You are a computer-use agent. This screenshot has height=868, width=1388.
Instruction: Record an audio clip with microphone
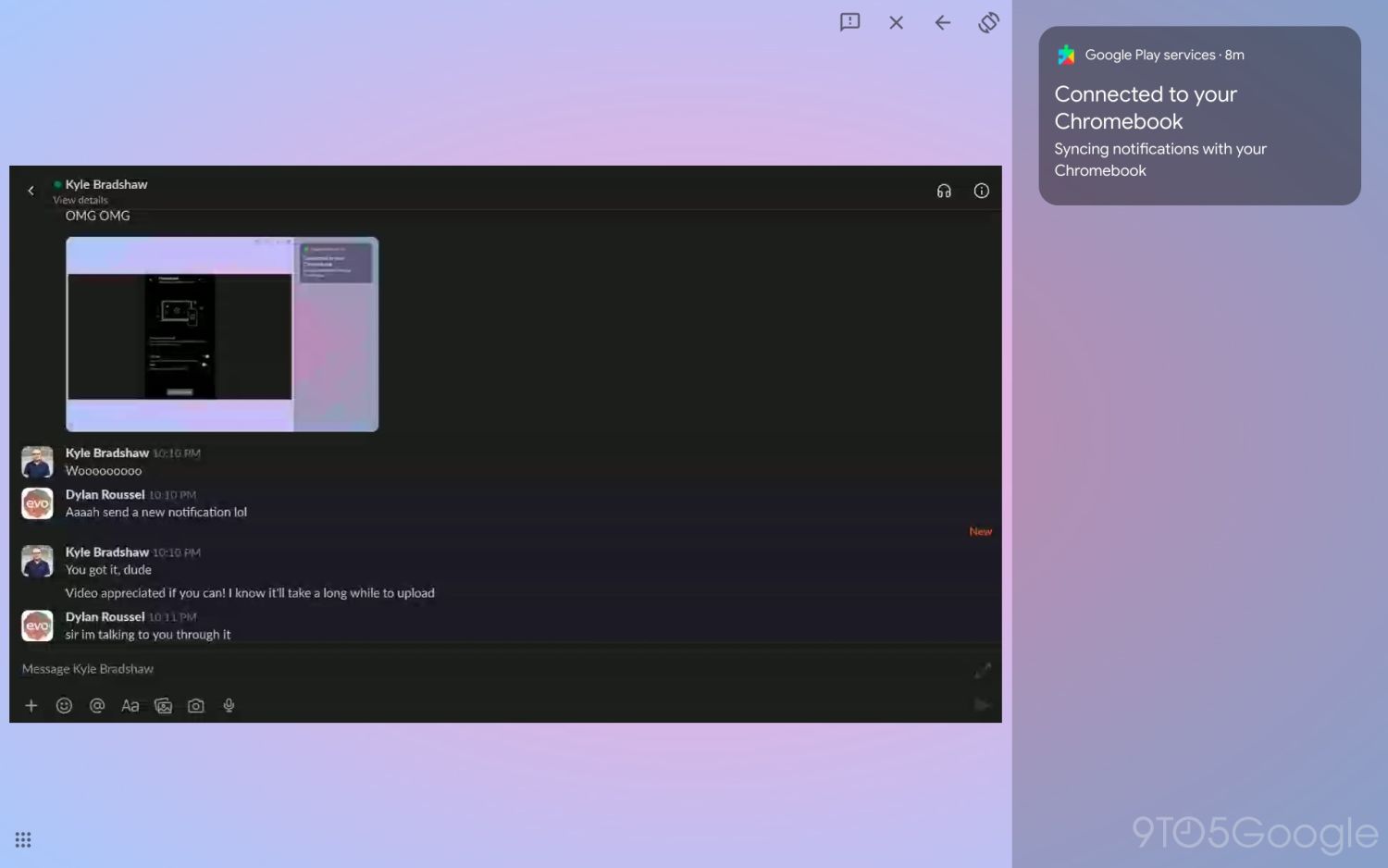[x=229, y=706]
